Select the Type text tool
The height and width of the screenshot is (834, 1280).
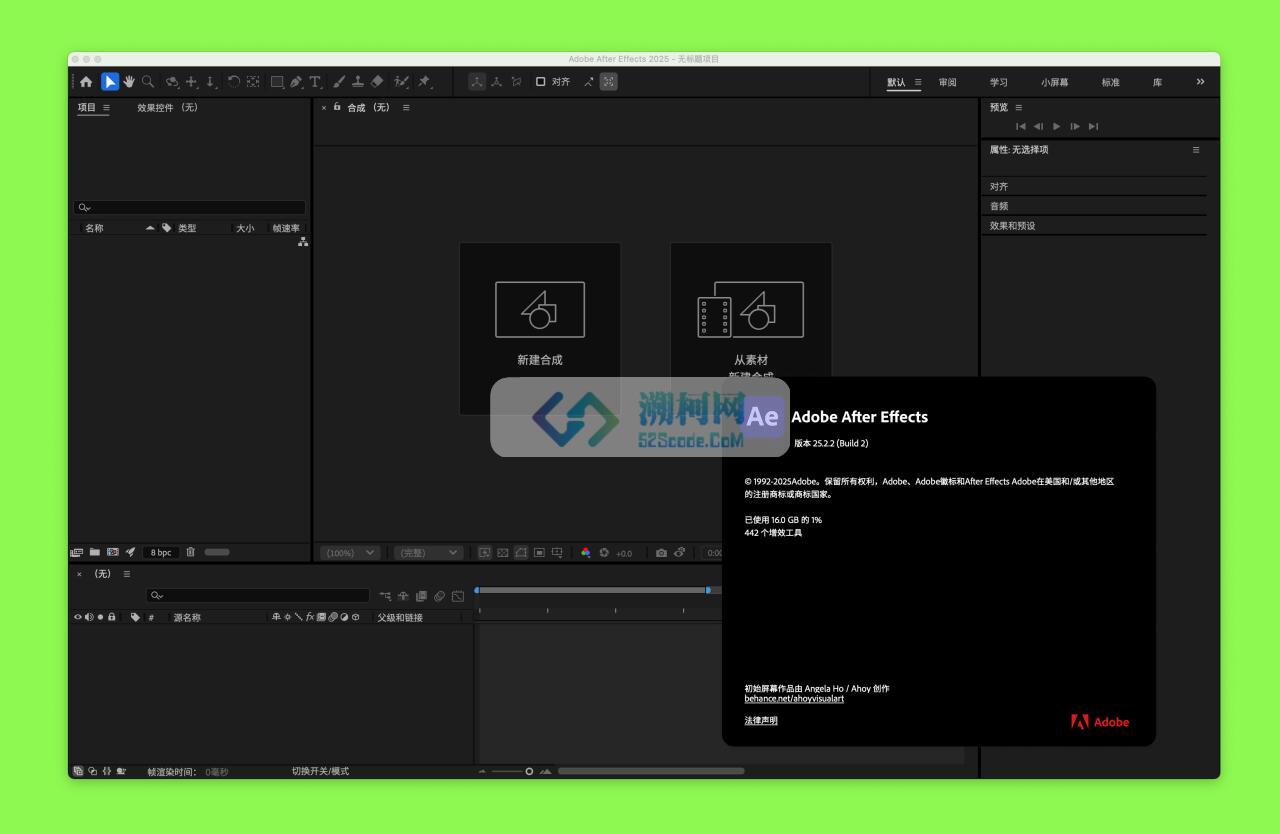tap(315, 82)
